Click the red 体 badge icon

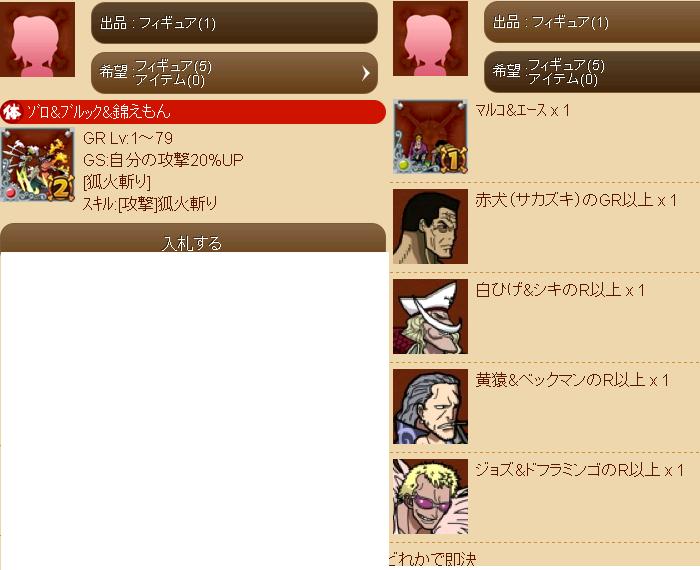click(12, 112)
